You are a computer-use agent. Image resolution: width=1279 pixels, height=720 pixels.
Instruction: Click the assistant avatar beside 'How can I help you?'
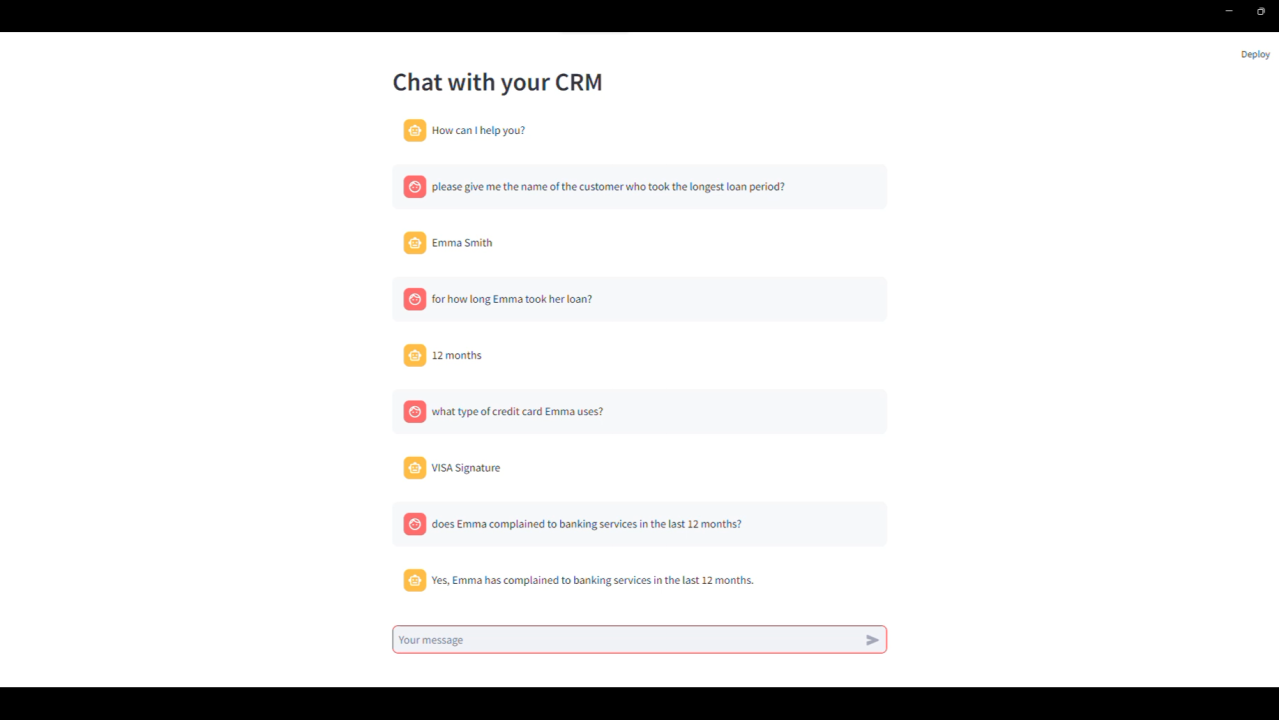pyautogui.click(x=415, y=130)
